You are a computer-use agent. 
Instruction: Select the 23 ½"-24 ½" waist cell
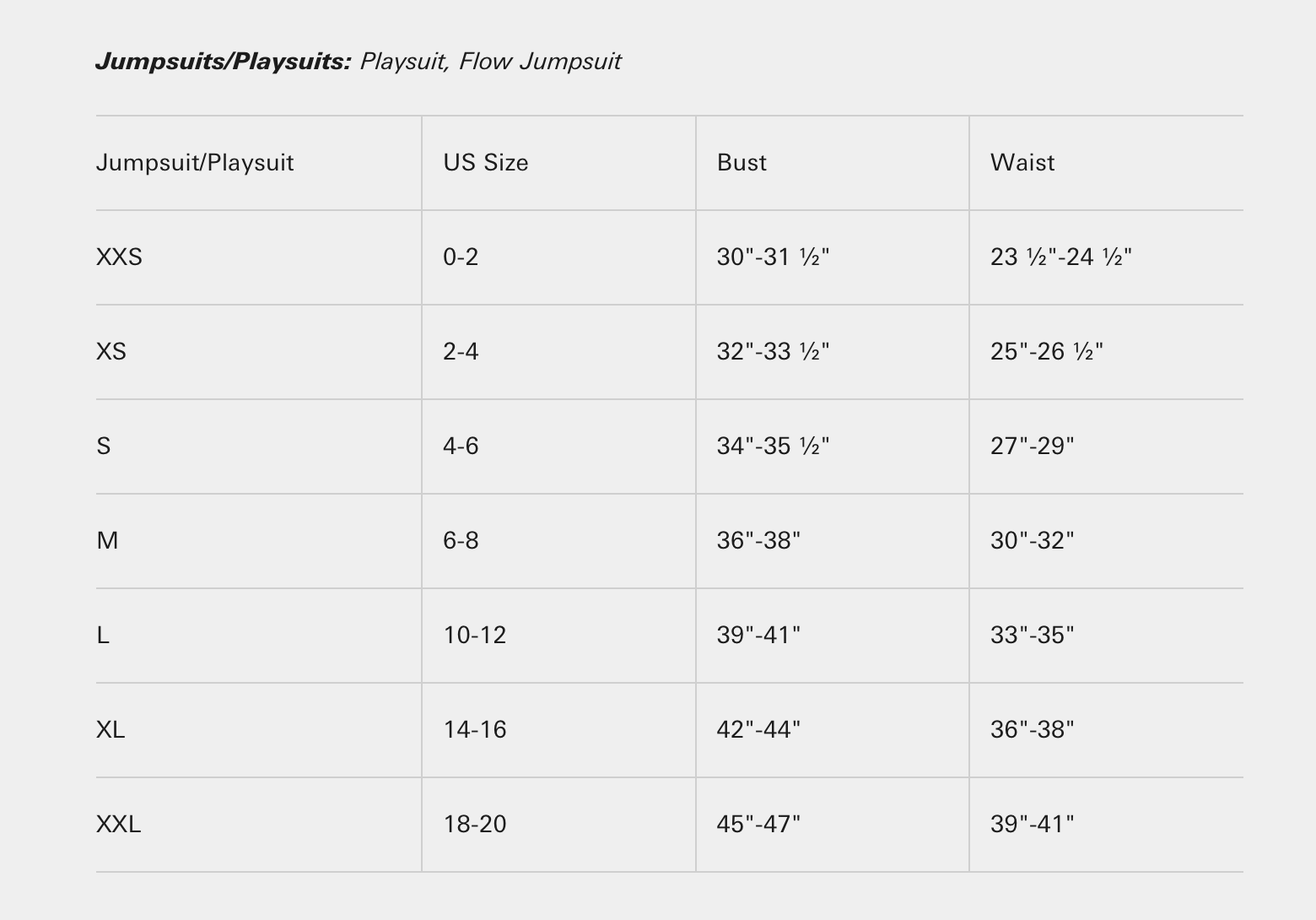click(x=1060, y=257)
